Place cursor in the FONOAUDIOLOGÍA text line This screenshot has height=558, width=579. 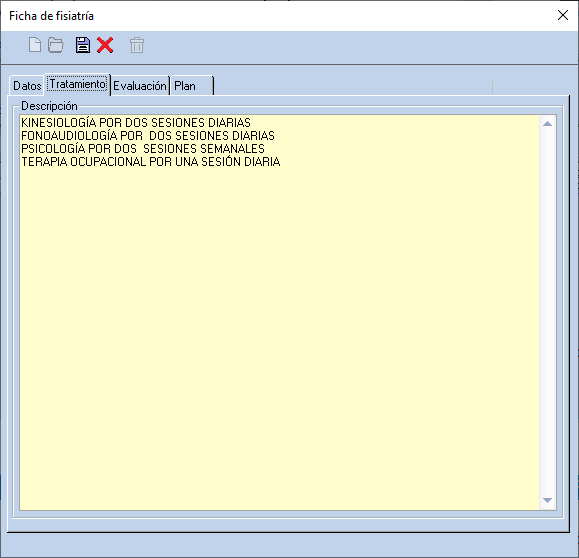148,136
